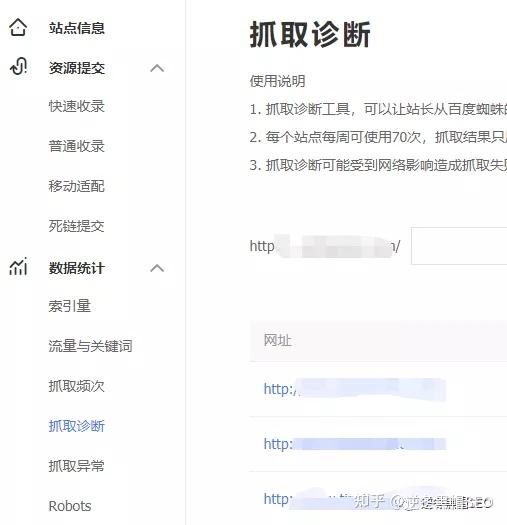Click the link icon beside 资源提交
The image size is (507, 525).
pos(18,67)
